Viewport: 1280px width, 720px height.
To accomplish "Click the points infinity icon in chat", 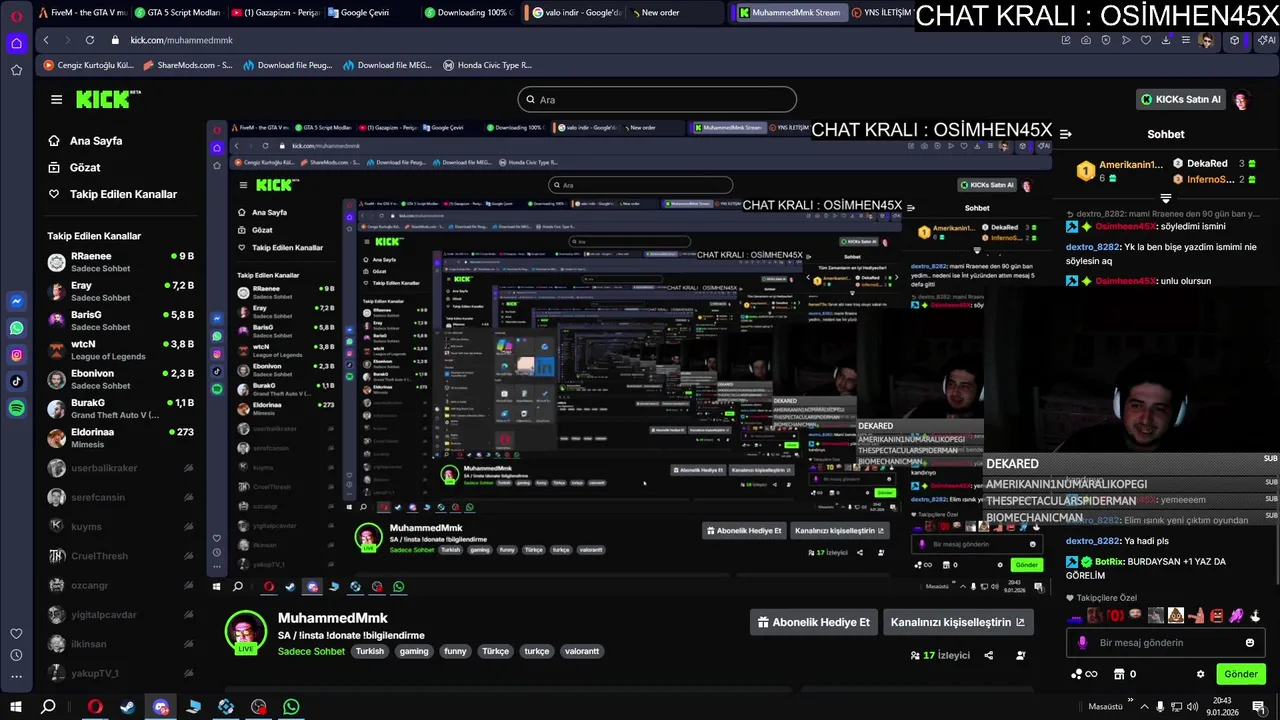I will click(x=1084, y=674).
